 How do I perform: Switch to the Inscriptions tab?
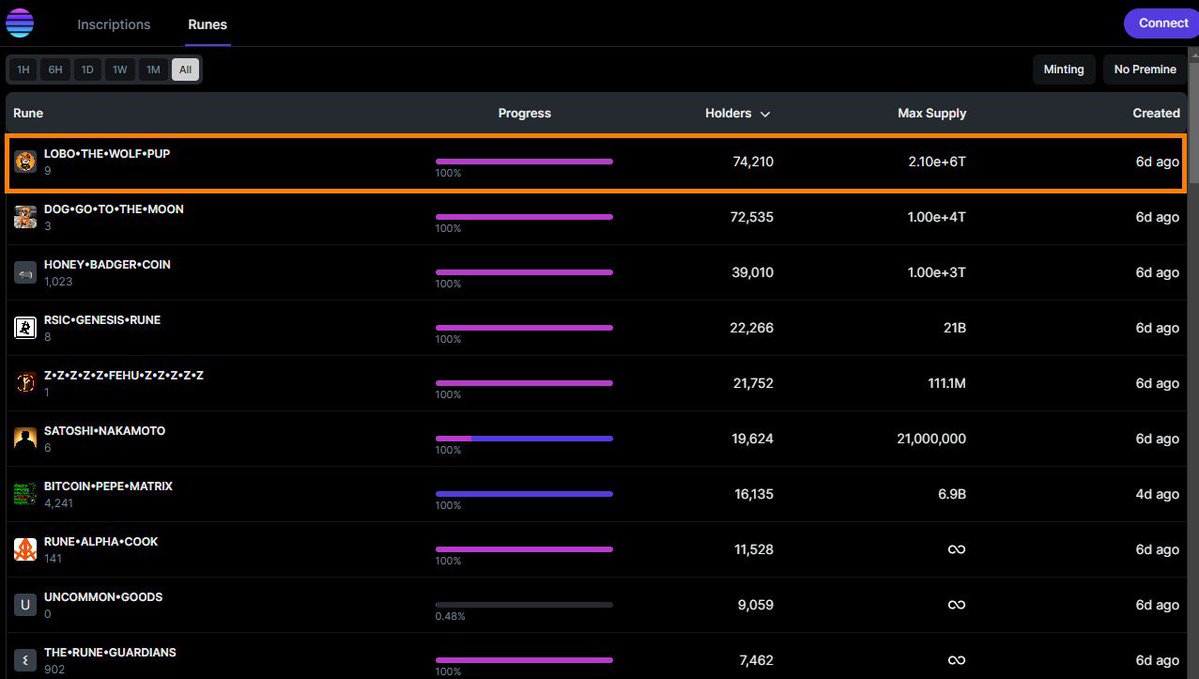tap(114, 24)
